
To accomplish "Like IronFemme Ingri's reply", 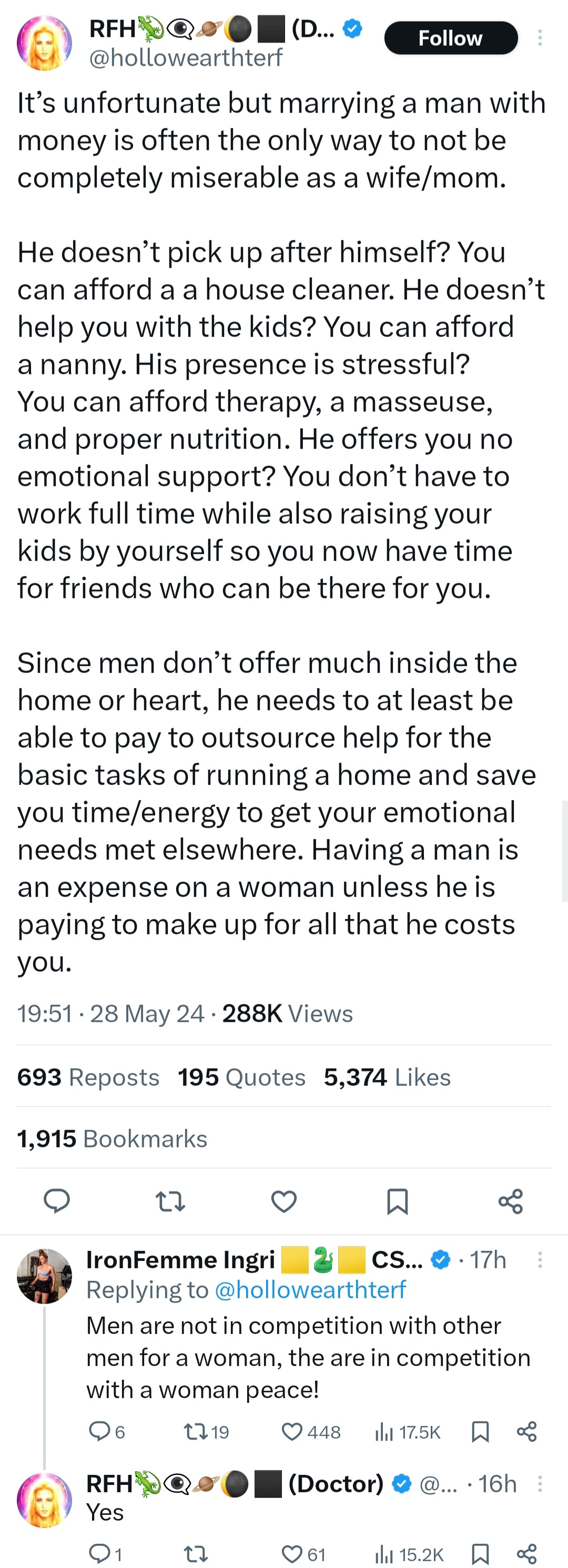I will 292,1432.
